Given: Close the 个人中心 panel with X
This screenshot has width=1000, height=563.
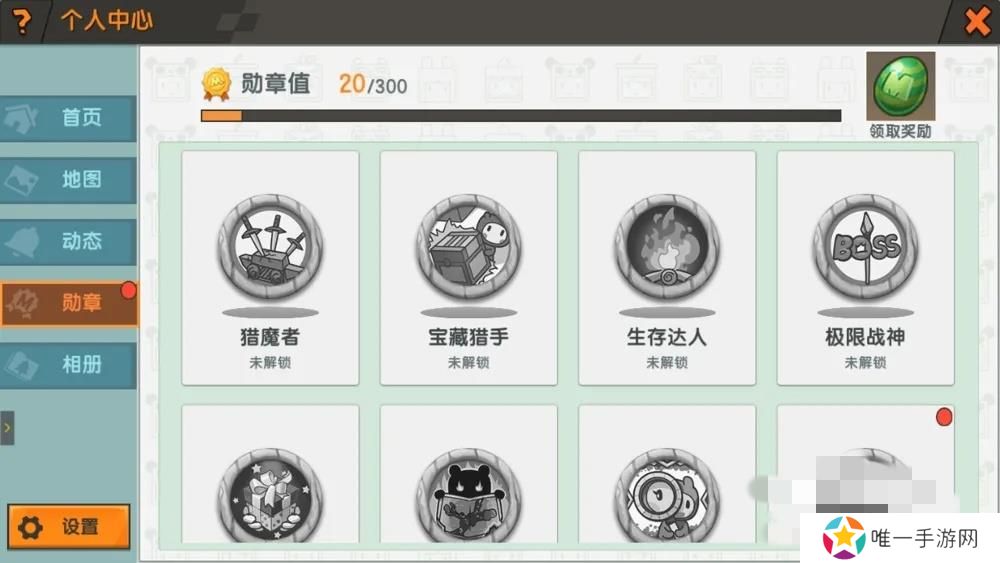Looking at the screenshot, I should pos(978,21).
